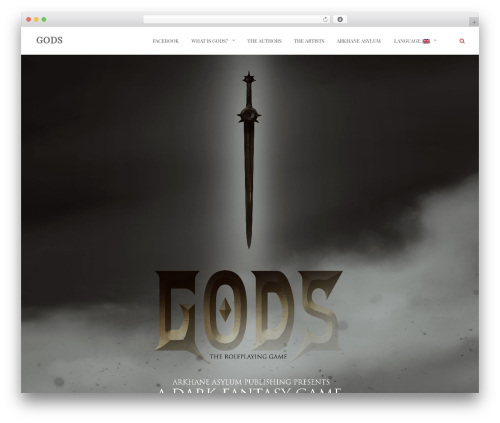
Task: Open the Facebook menu link
Action: tap(166, 41)
